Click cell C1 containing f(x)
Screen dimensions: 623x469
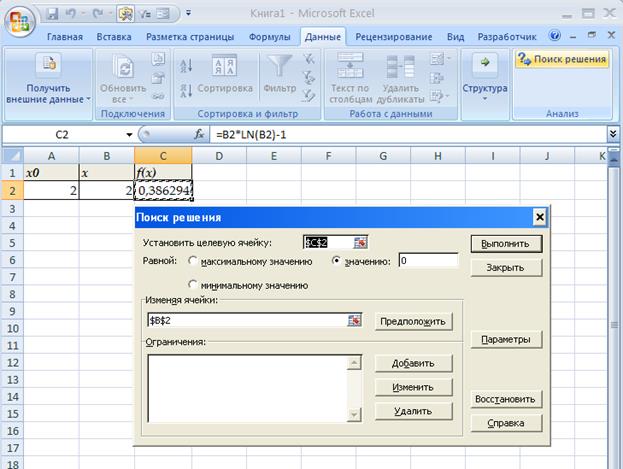pos(163,172)
